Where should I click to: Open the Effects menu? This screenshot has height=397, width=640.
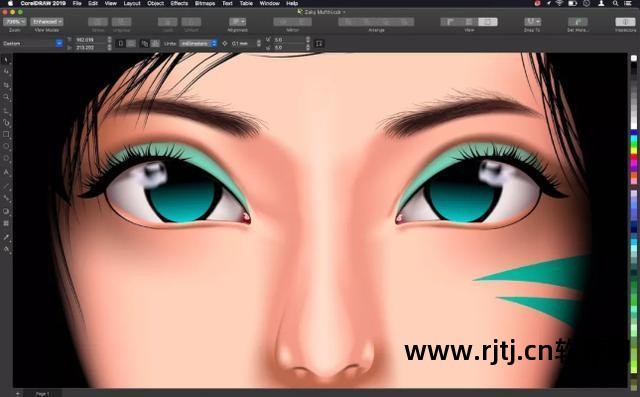point(180,3)
